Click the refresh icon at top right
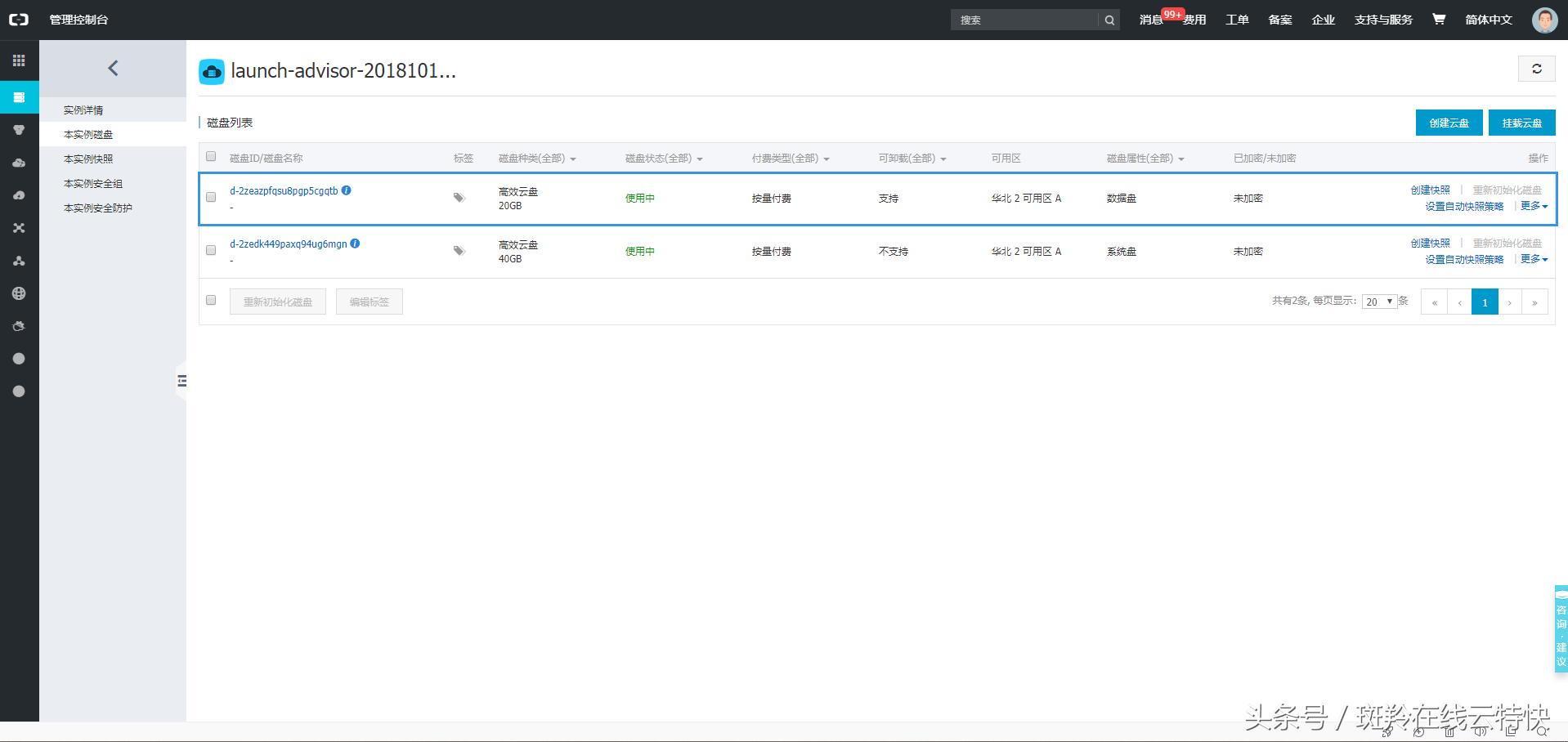This screenshot has height=742, width=1568. point(1536,69)
